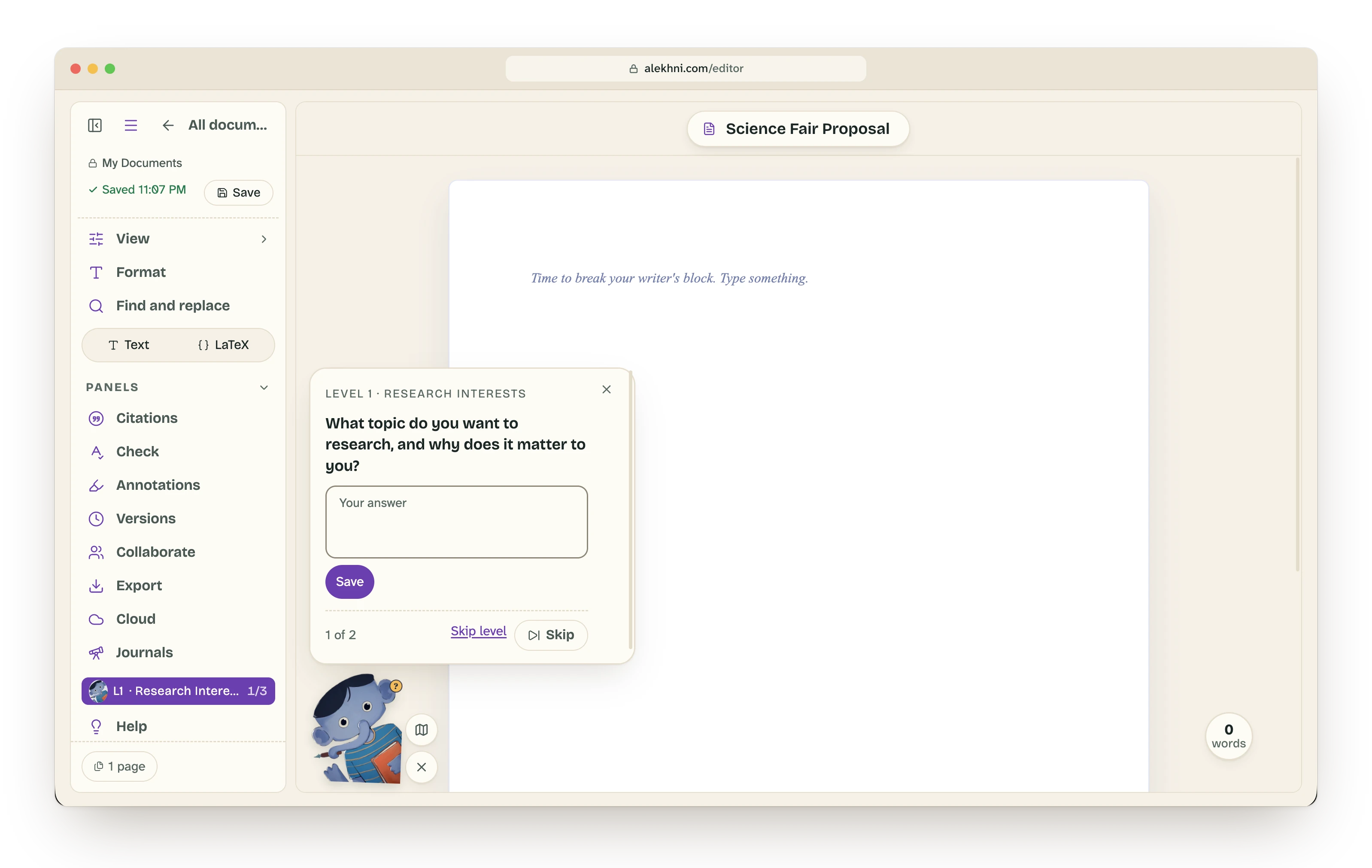
Task: Click the question mark badge on mascot
Action: 396,687
